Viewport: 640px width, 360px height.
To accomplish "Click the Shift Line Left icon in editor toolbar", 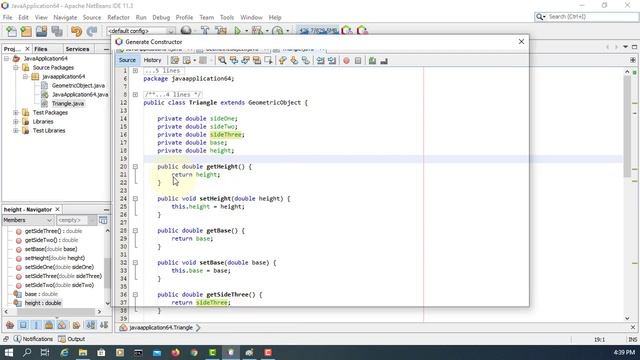I will [x=320, y=60].
